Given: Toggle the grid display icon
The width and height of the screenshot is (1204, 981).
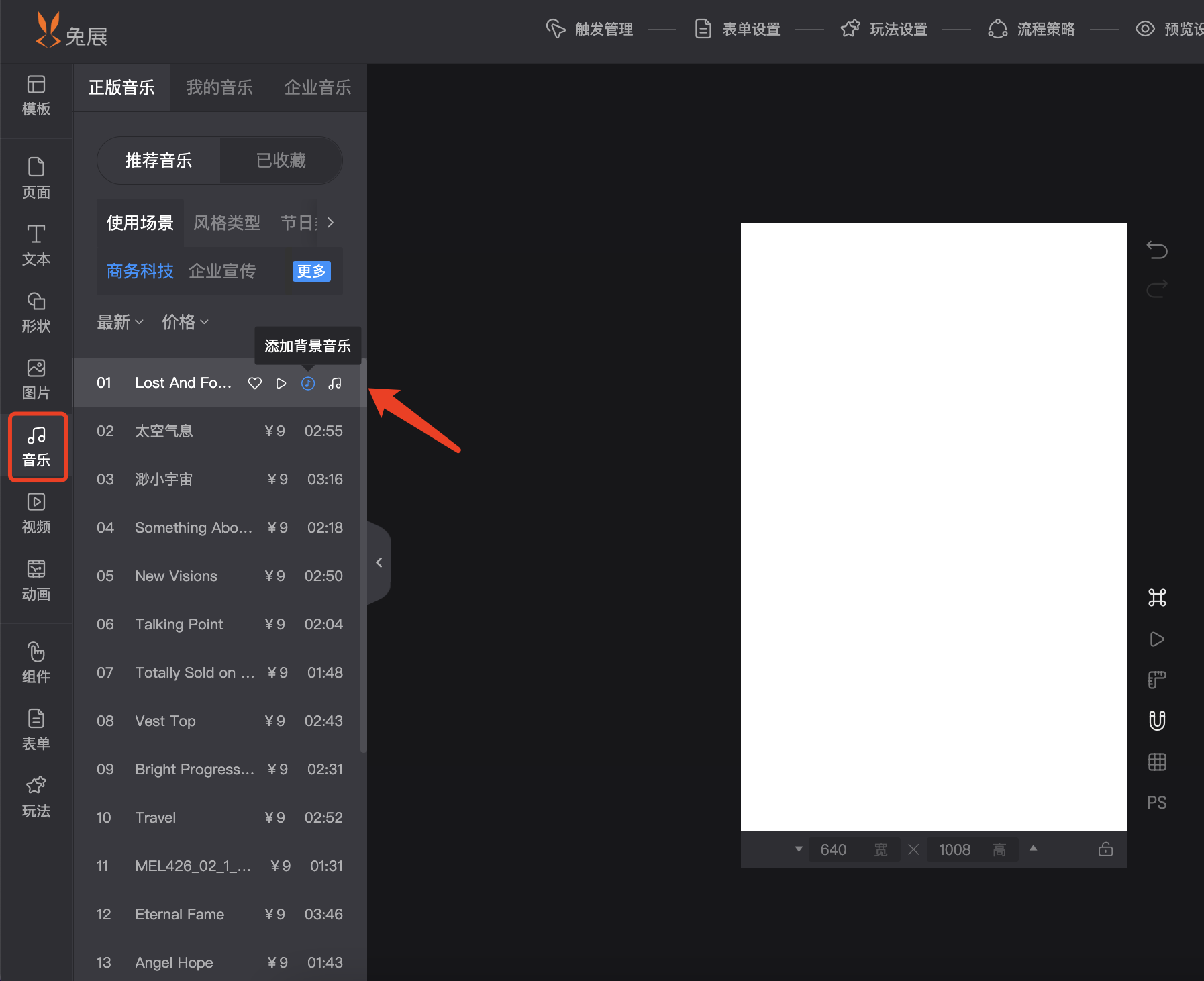Looking at the screenshot, I should (x=1157, y=762).
